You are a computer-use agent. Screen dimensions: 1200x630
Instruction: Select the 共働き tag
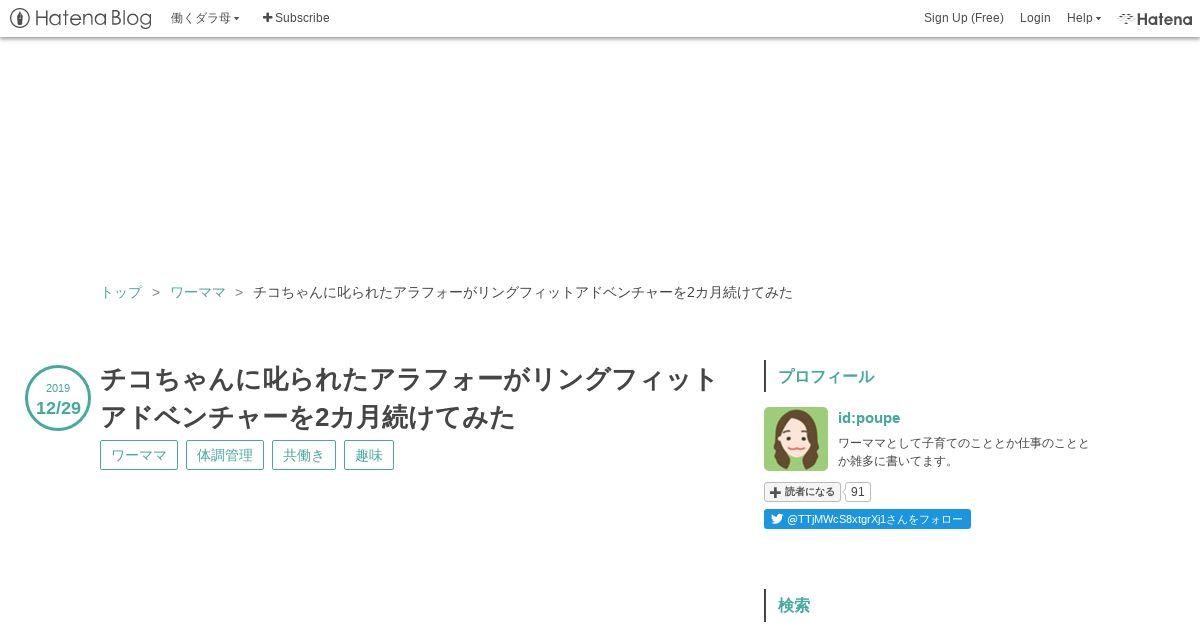(x=304, y=455)
